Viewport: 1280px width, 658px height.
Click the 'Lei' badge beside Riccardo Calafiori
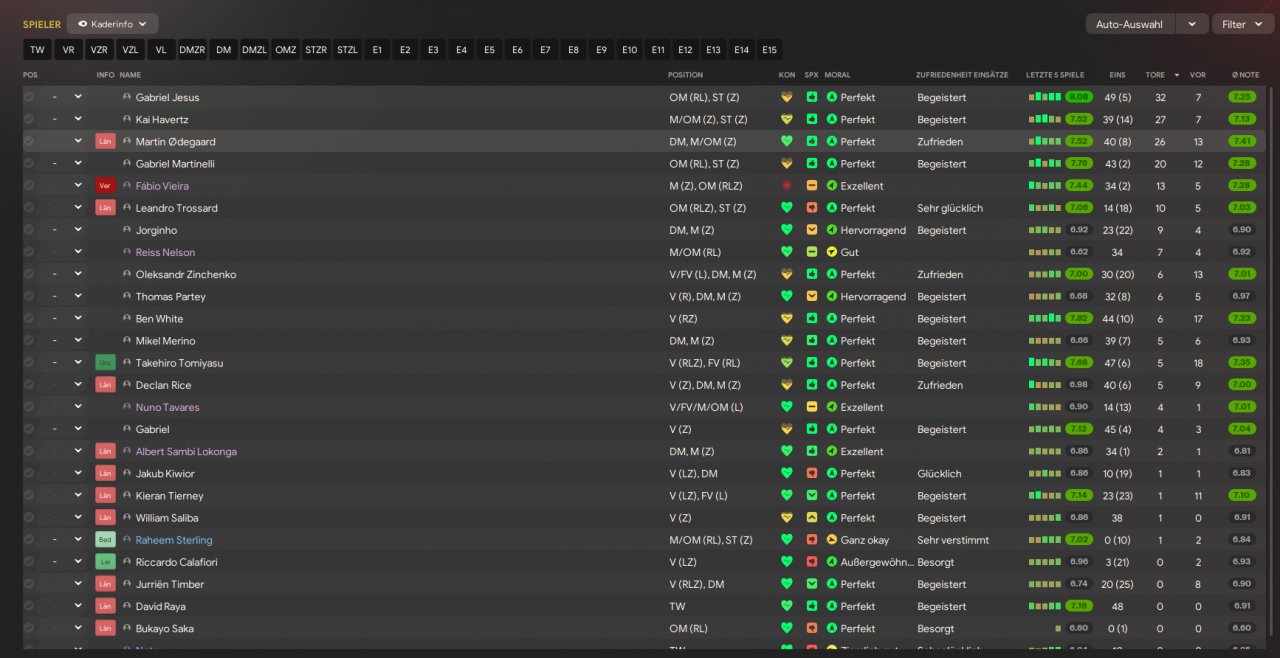coord(105,562)
